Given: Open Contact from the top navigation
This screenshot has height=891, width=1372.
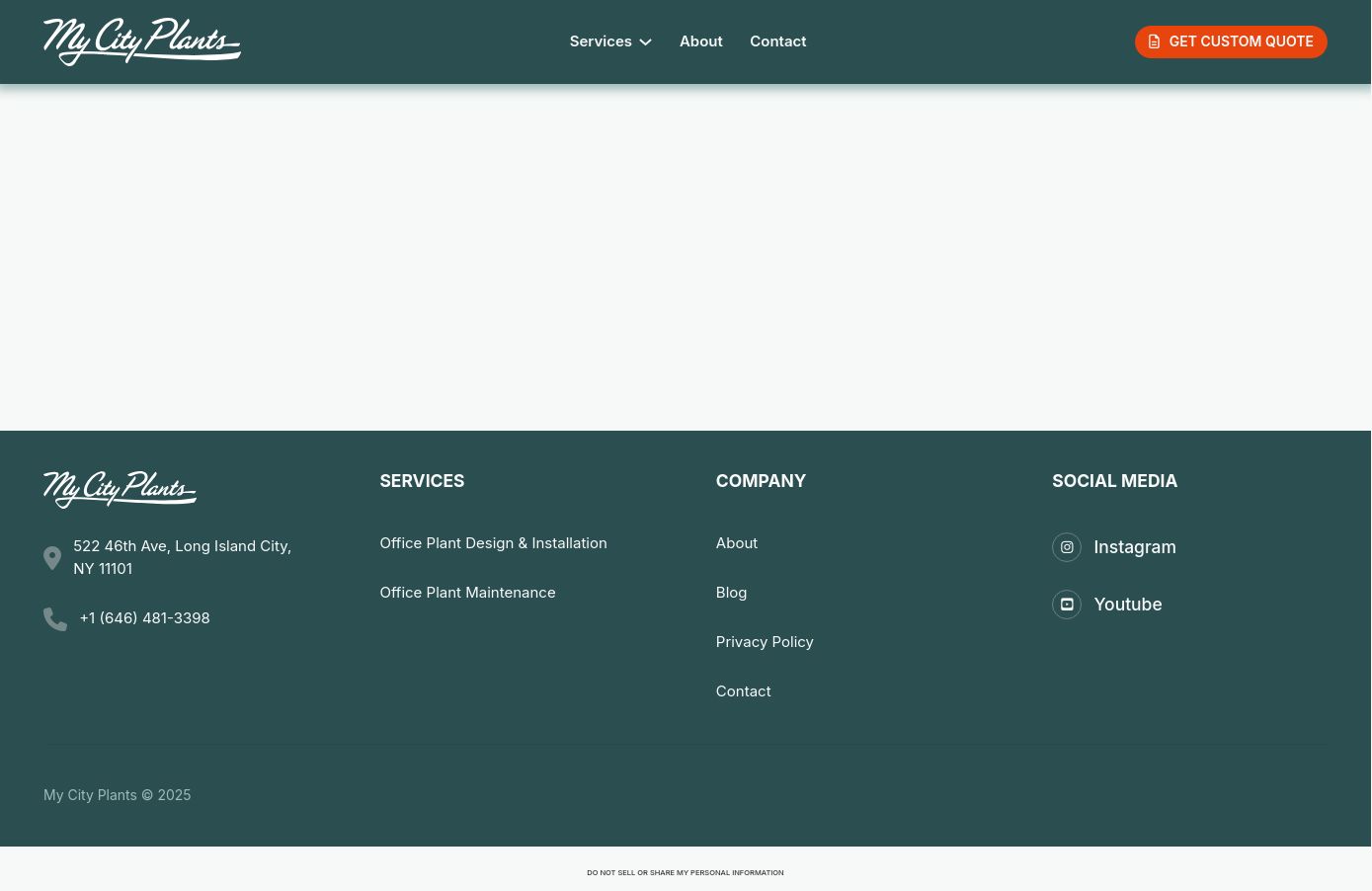Looking at the screenshot, I should point(777,41).
